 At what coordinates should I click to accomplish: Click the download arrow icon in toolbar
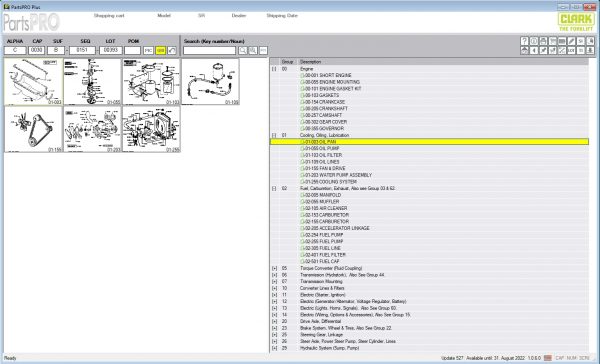click(590, 50)
